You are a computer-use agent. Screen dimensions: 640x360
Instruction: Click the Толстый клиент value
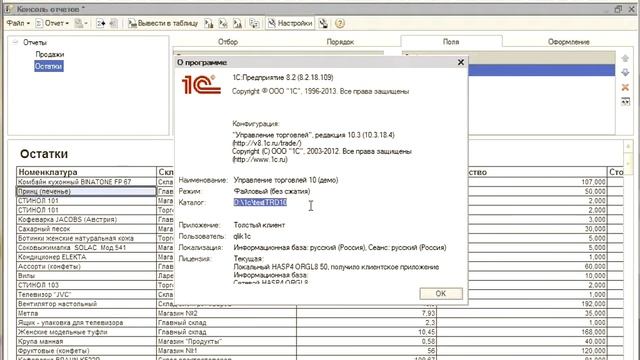259,225
